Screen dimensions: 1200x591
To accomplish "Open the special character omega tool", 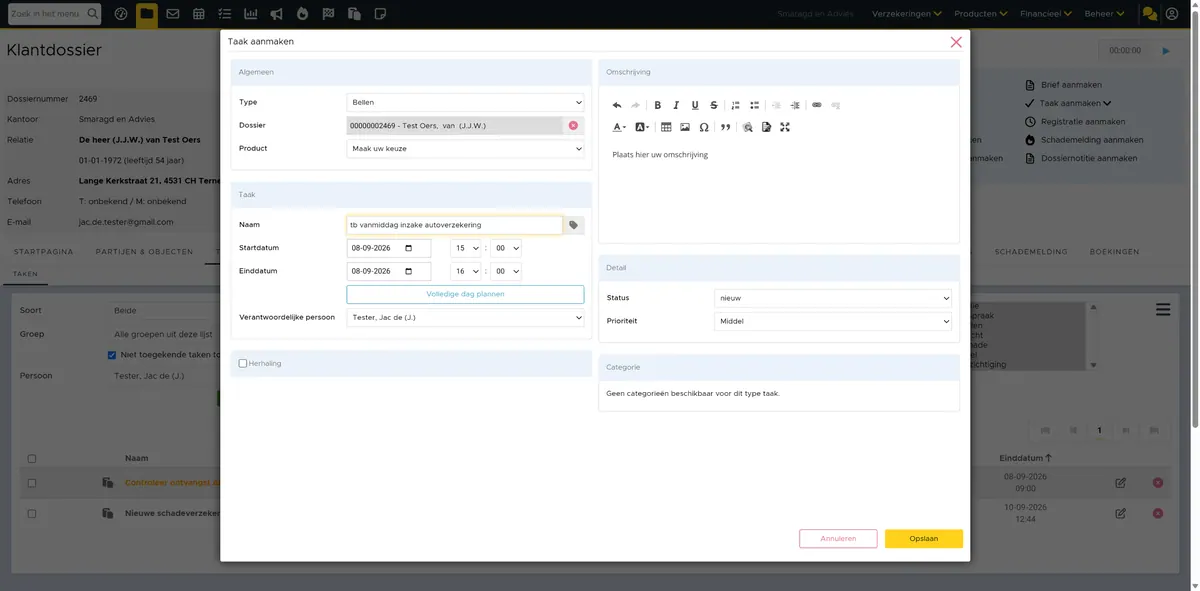I will click(704, 127).
